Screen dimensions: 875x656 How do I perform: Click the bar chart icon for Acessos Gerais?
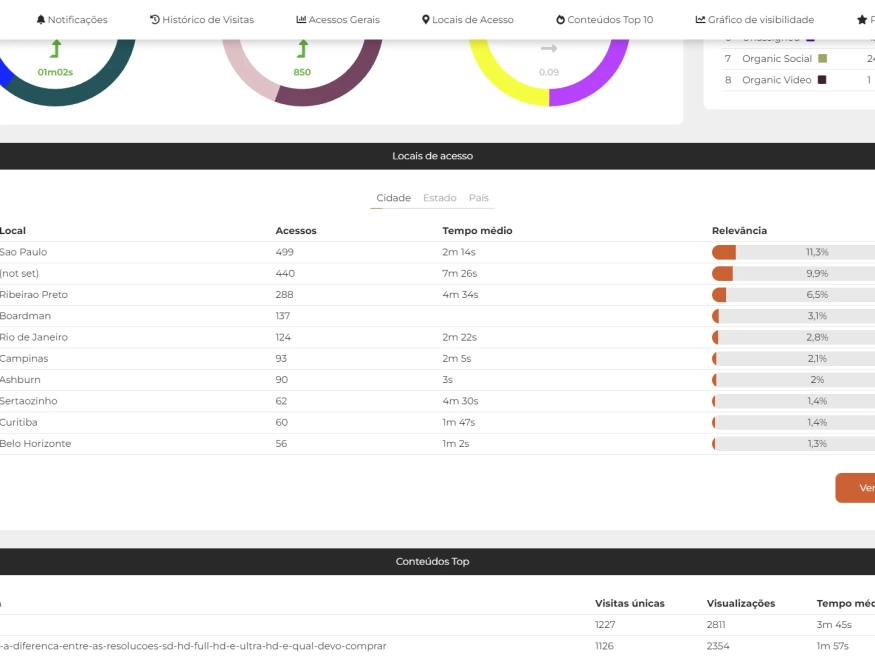(x=301, y=20)
